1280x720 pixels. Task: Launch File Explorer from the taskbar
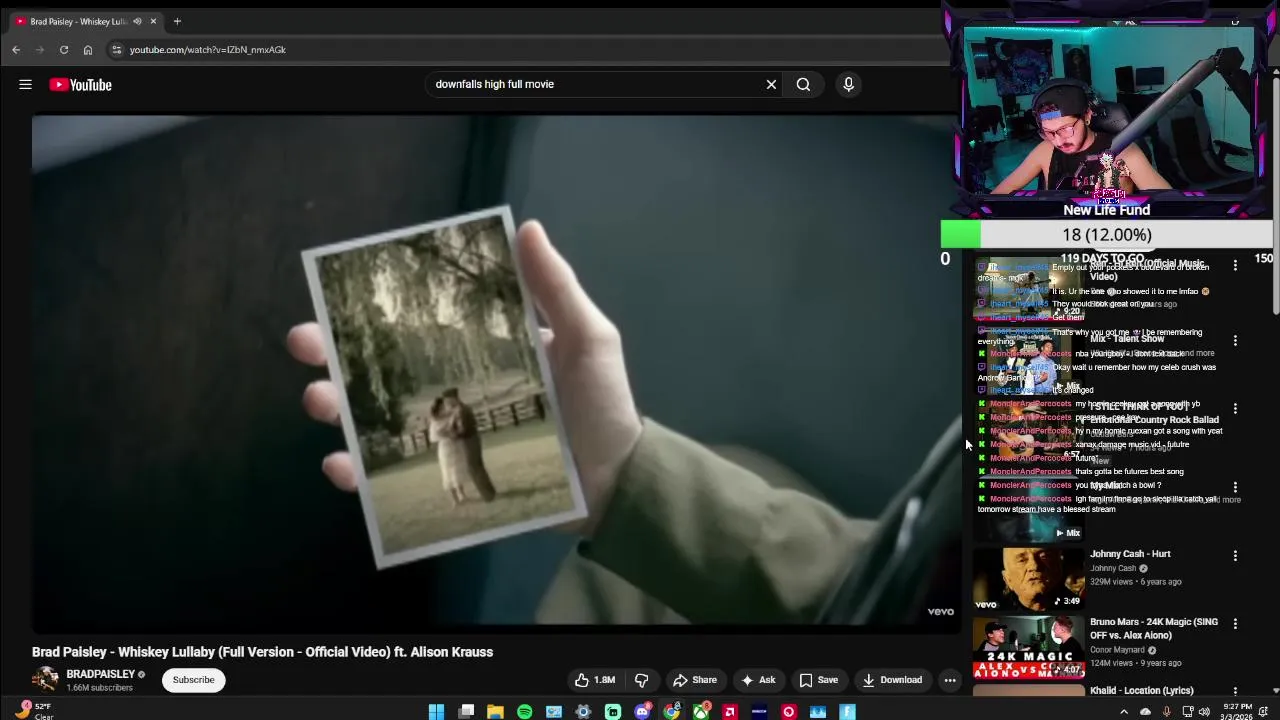495,712
